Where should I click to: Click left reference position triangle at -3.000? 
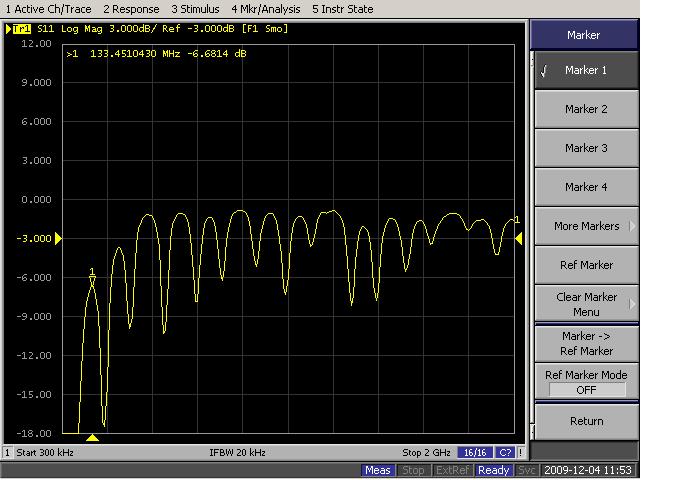58,238
